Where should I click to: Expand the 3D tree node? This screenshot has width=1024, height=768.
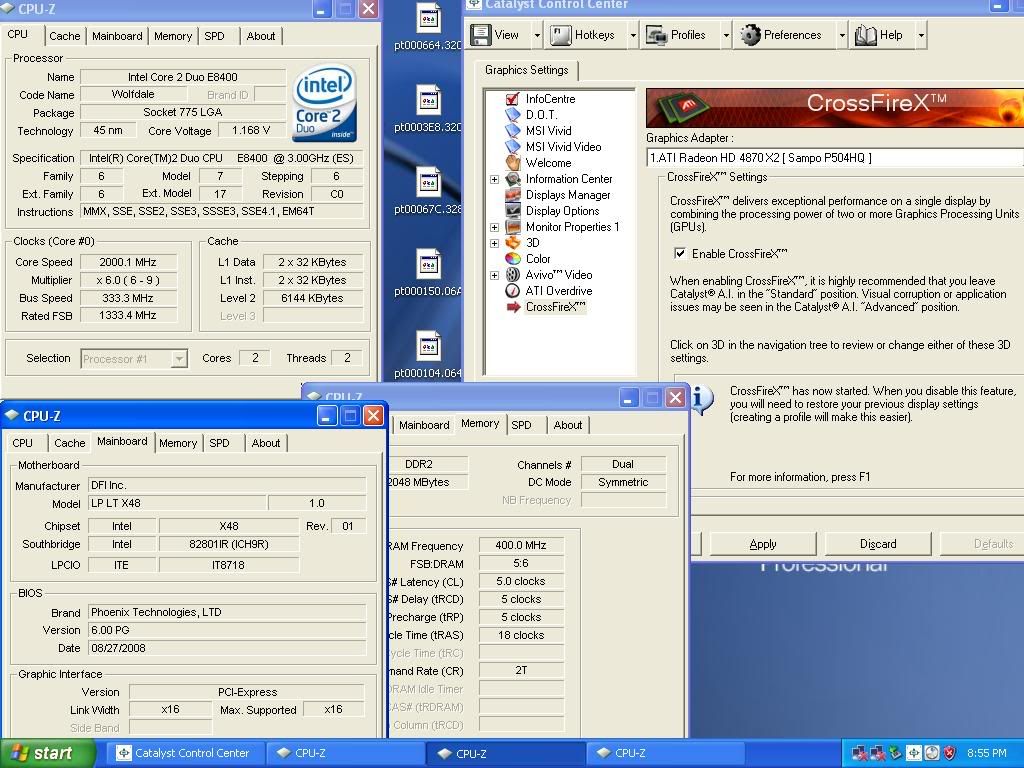[x=494, y=243]
